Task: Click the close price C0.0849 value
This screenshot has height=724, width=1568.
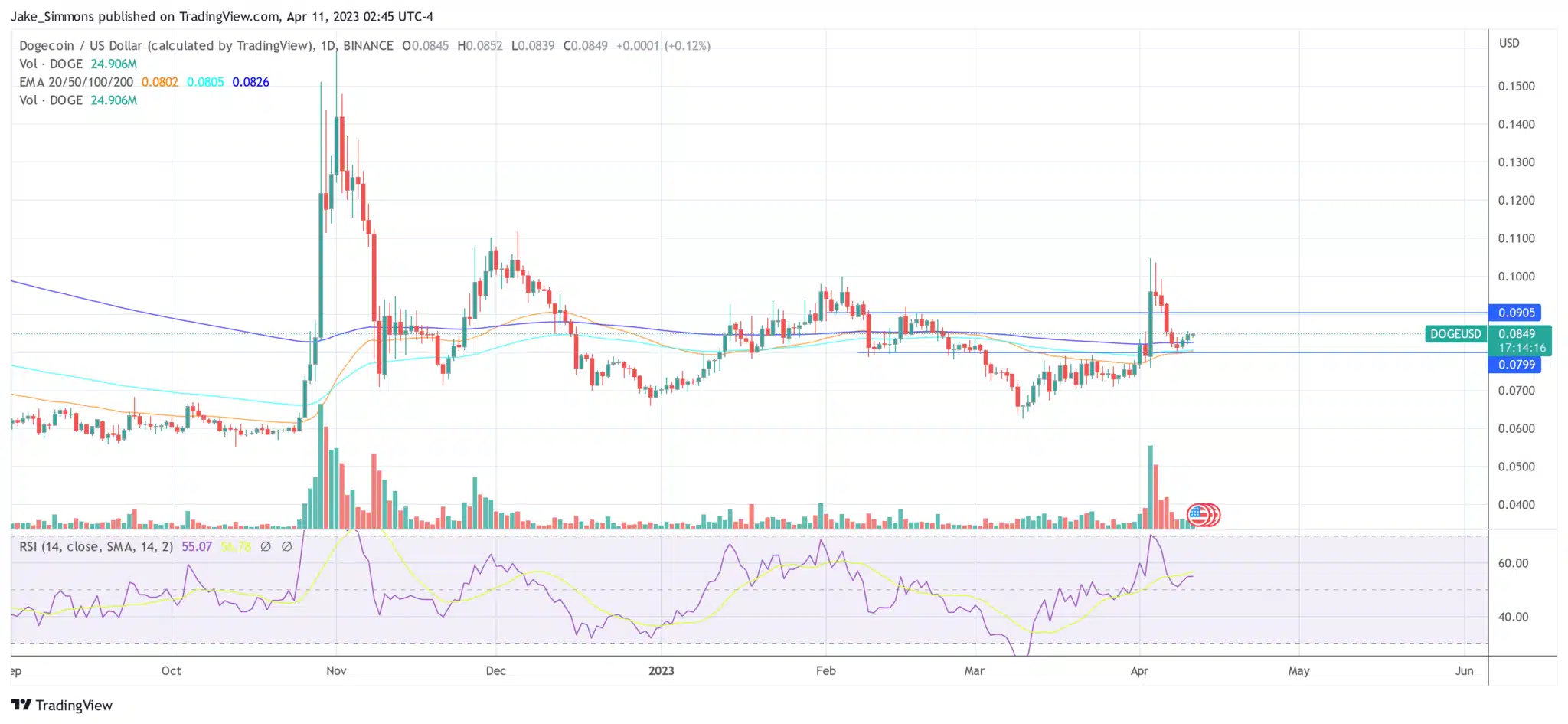Action: pyautogui.click(x=586, y=46)
